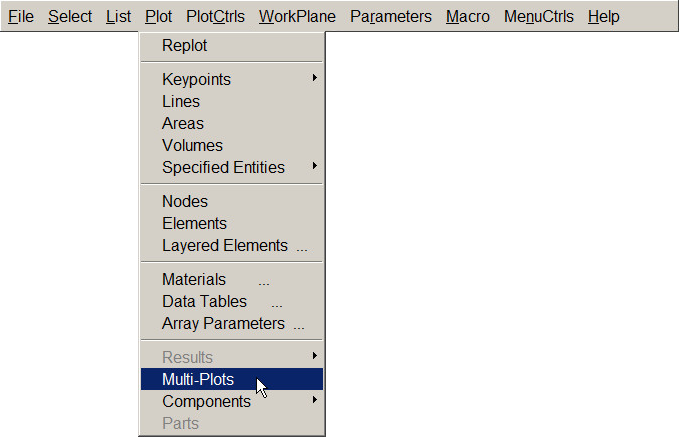Choose Replot from the Plot menu

(x=185, y=45)
